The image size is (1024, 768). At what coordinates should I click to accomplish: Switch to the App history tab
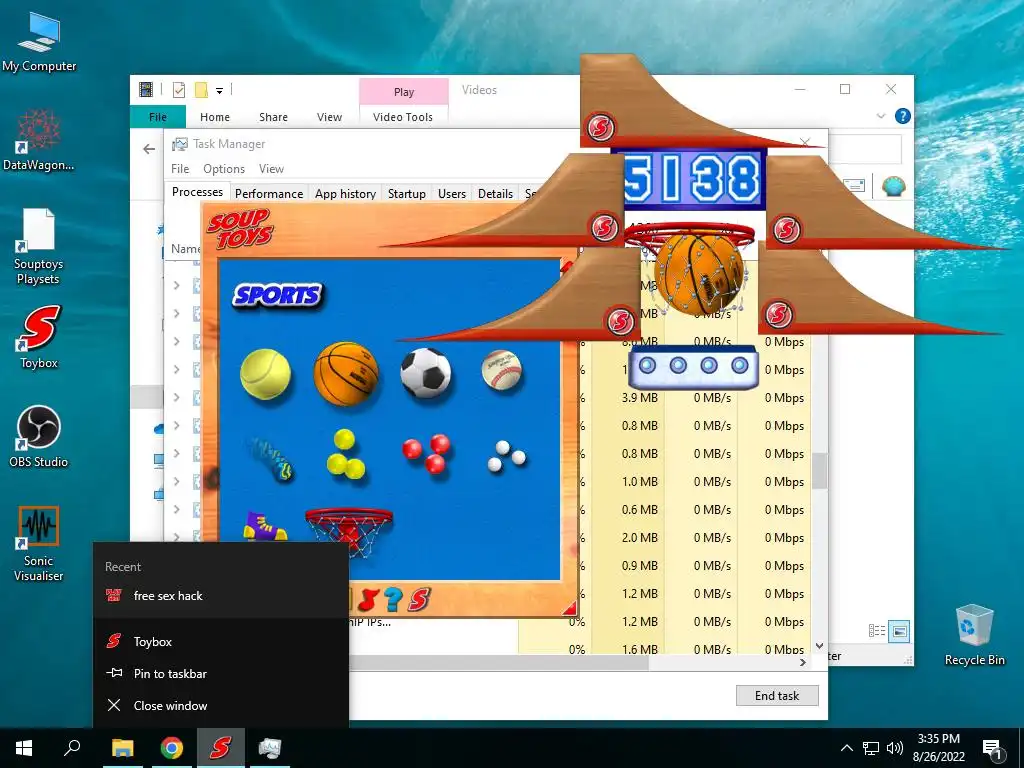point(345,193)
